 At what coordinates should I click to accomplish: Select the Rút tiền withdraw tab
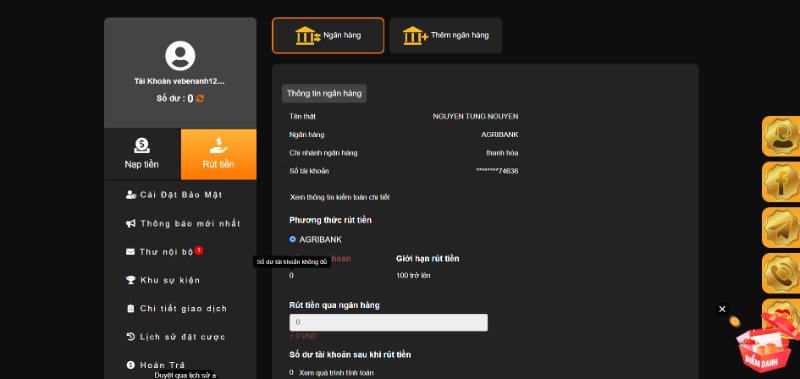[x=218, y=154]
